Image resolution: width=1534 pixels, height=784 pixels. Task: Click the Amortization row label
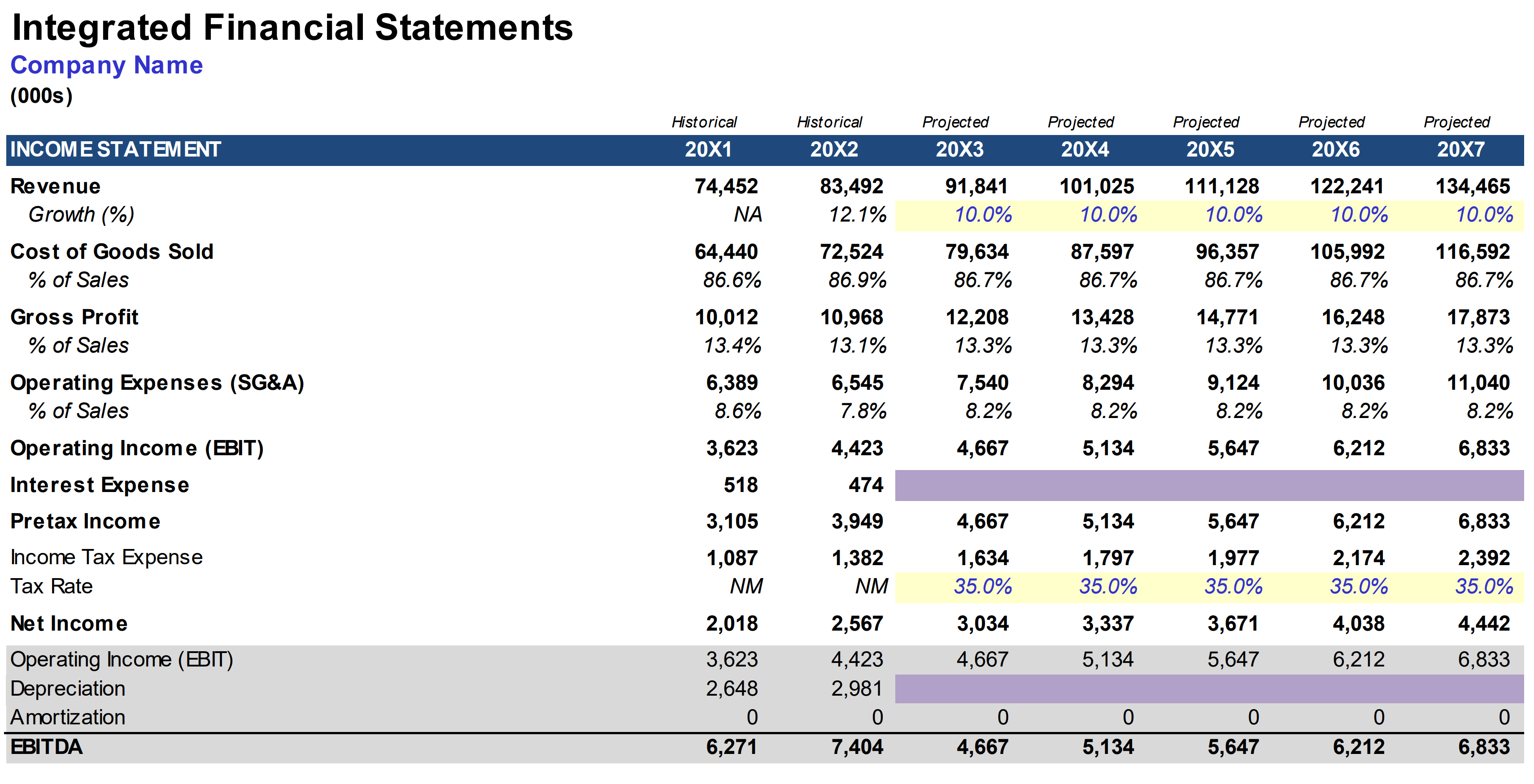(x=68, y=717)
